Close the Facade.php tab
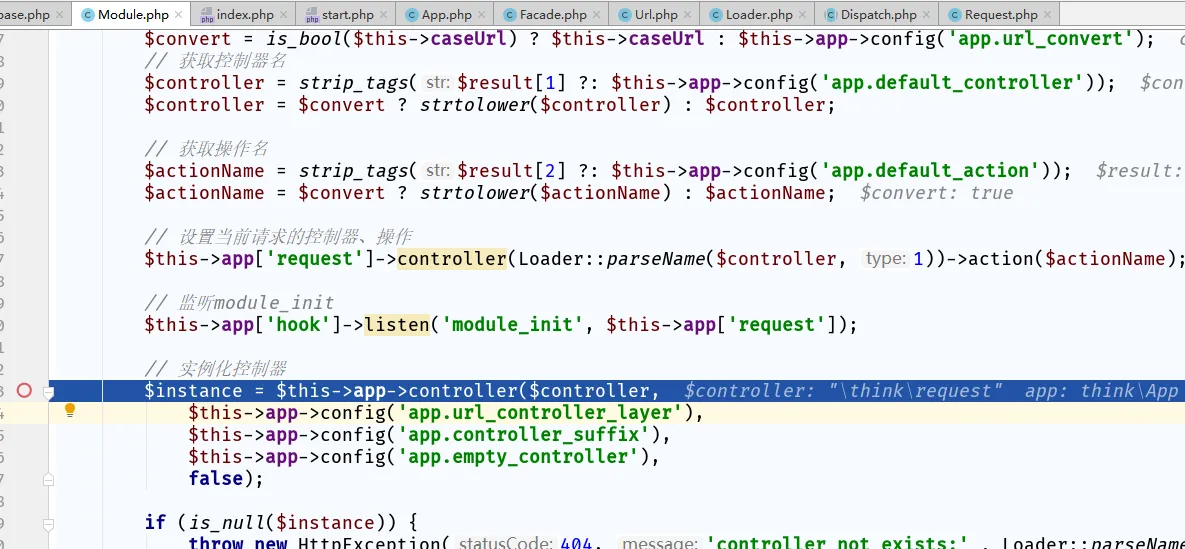 point(598,15)
